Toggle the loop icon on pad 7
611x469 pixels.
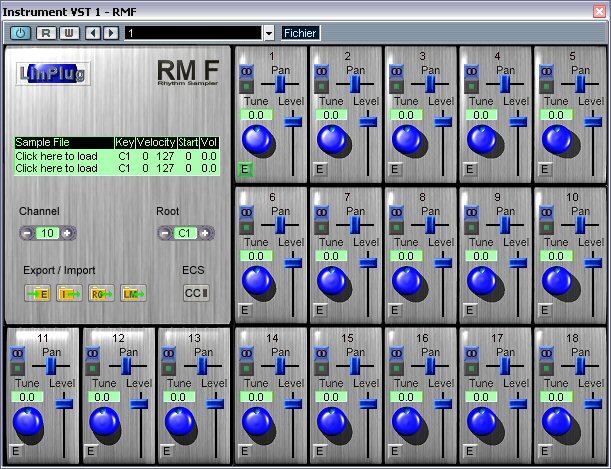click(321, 213)
